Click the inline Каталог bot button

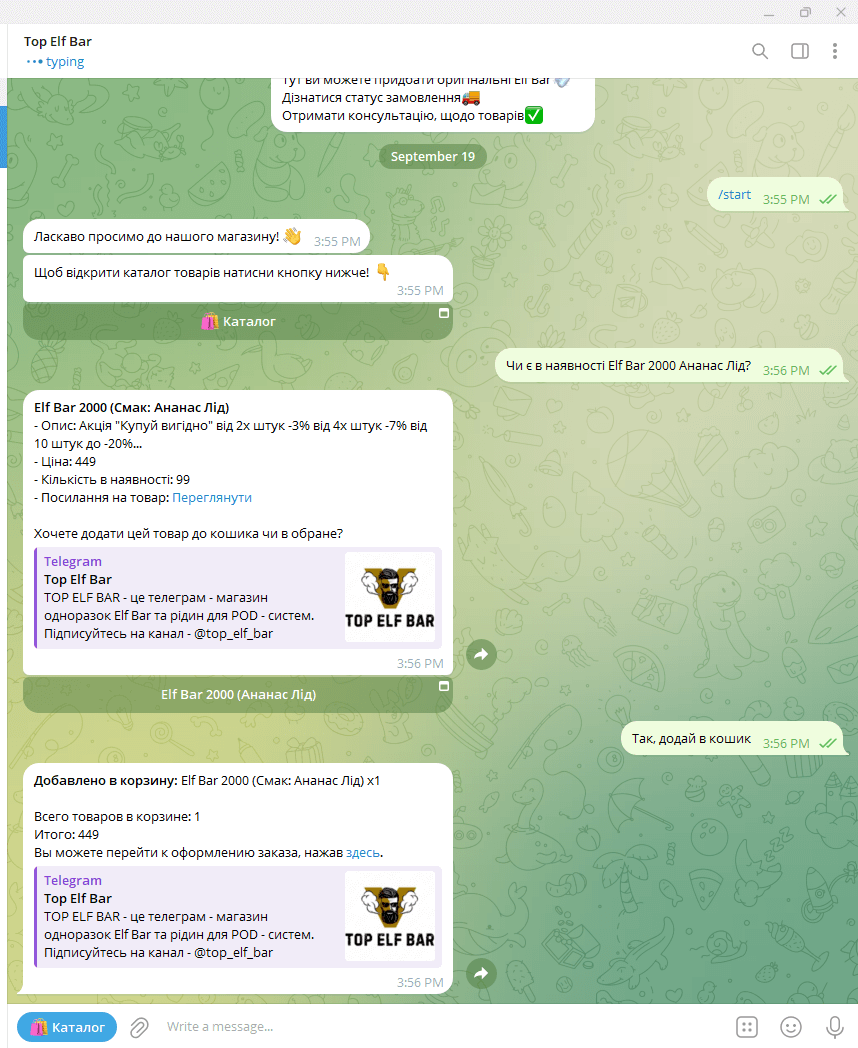click(238, 321)
